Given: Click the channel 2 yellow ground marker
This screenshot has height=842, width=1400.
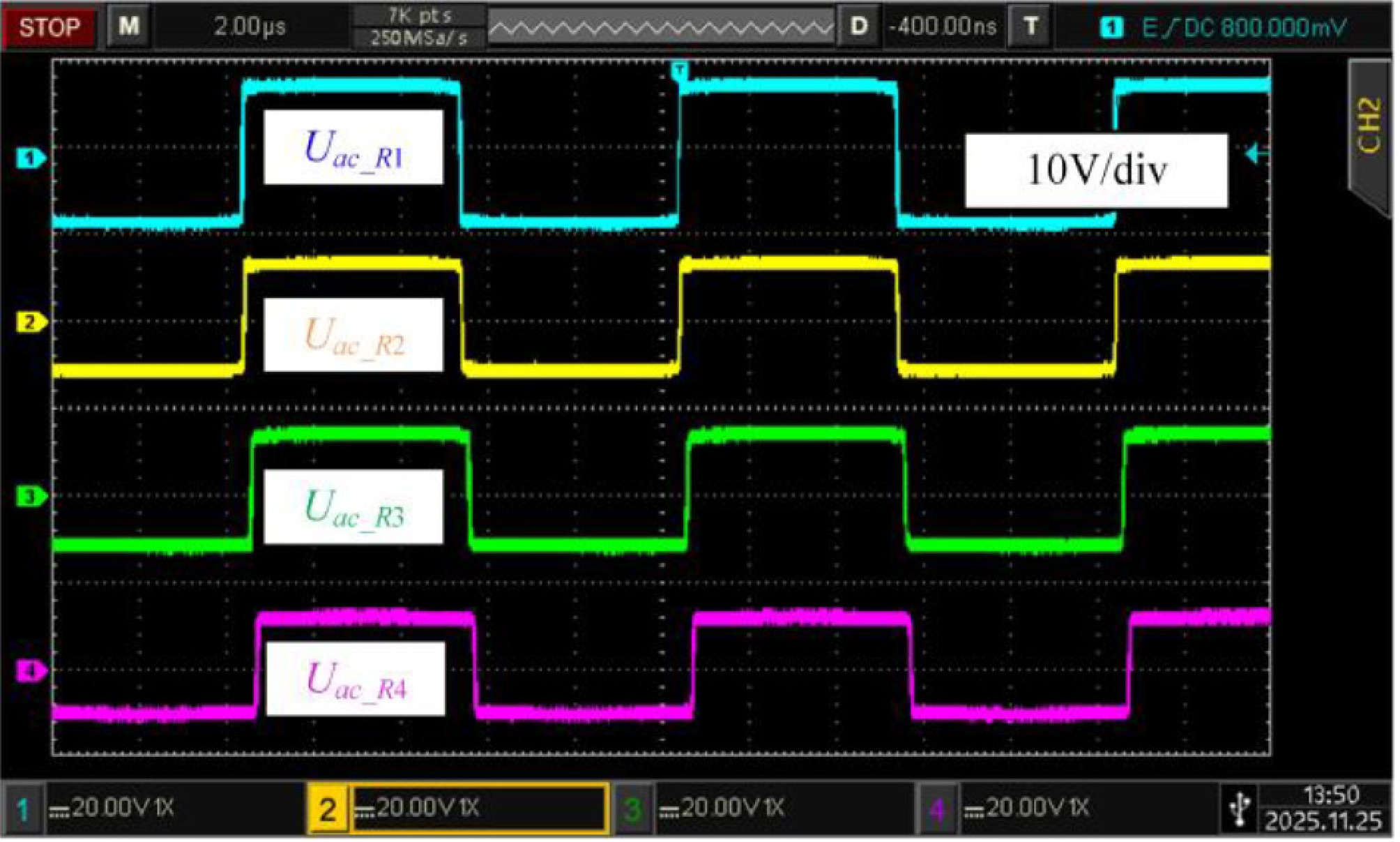Looking at the screenshot, I should [31, 322].
